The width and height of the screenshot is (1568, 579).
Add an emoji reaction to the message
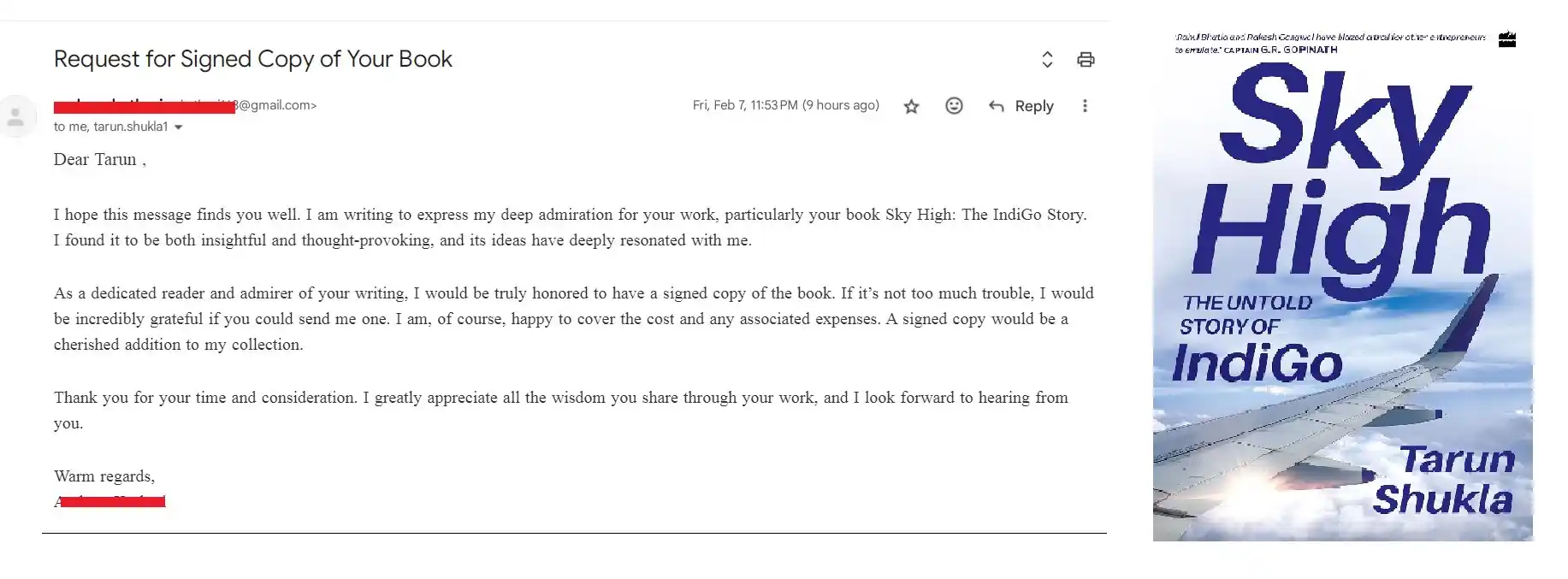tap(954, 105)
